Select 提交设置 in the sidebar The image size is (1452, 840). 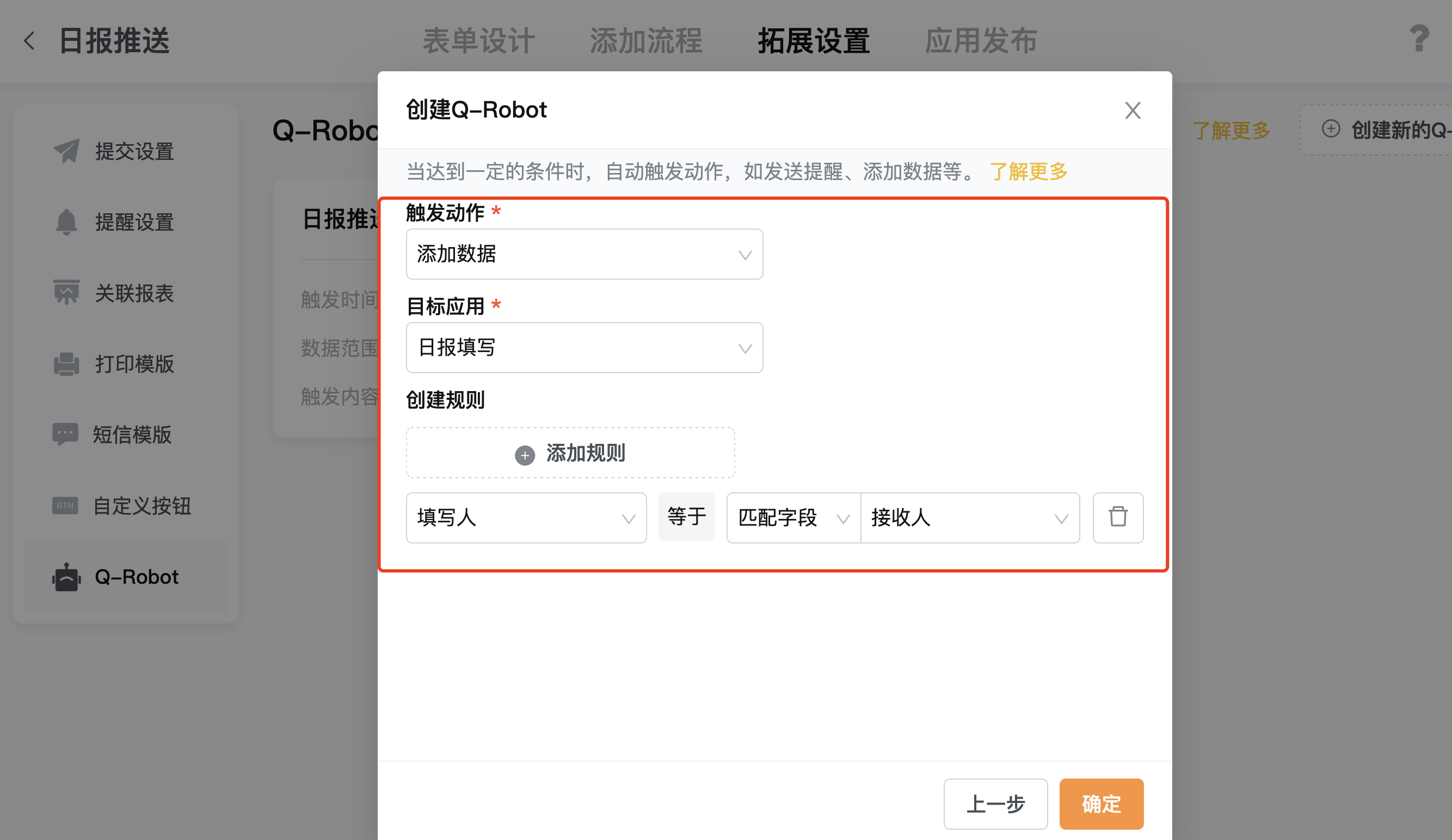[x=126, y=151]
